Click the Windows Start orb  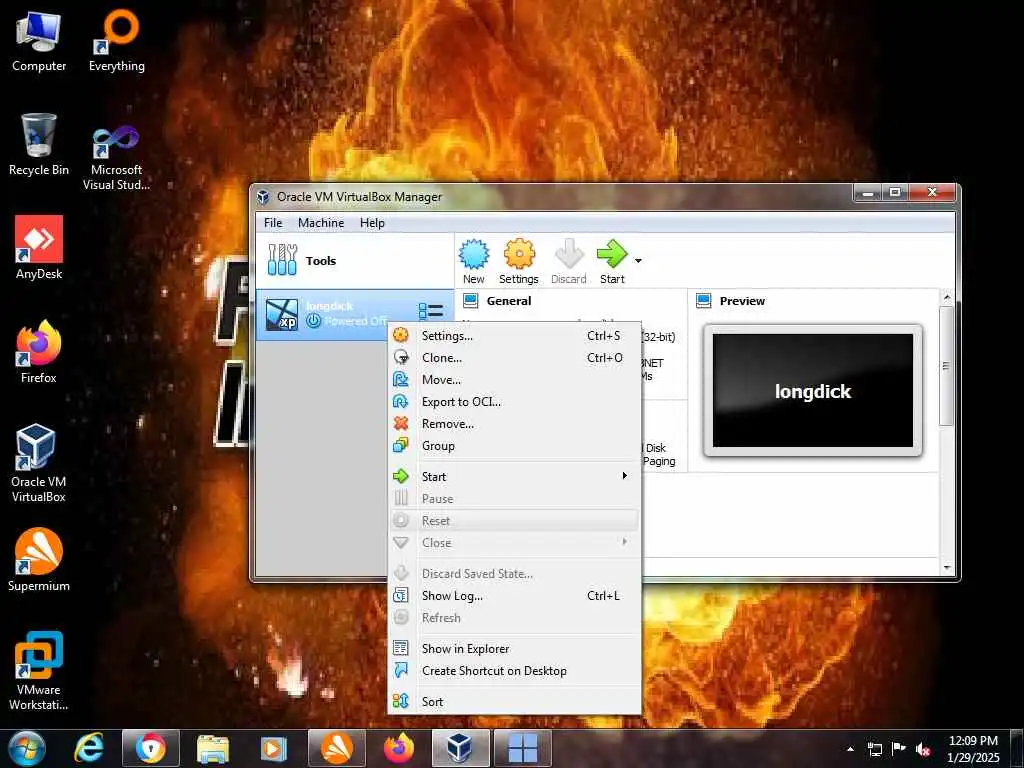(x=26, y=748)
